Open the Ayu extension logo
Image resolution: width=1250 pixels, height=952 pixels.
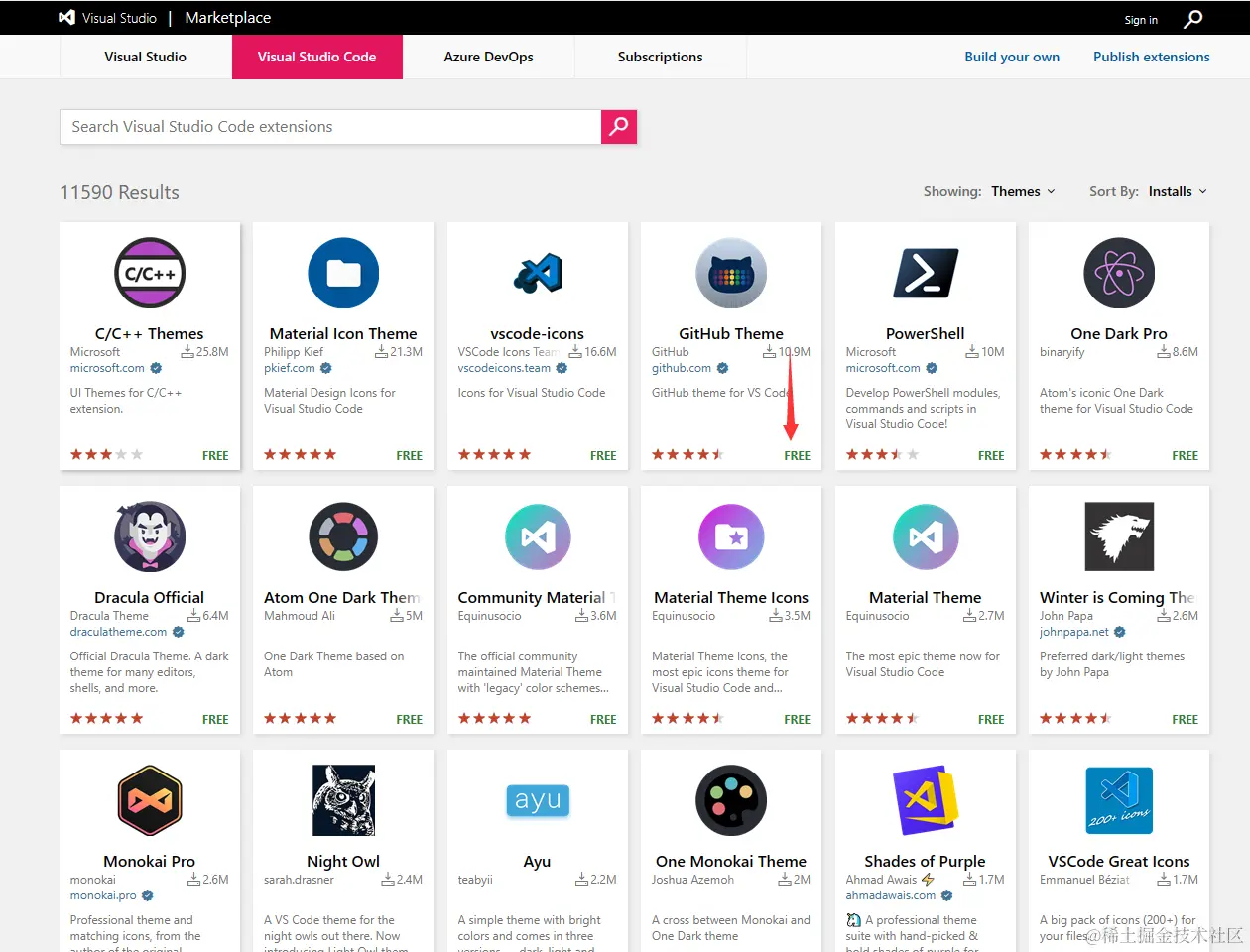pyautogui.click(x=538, y=800)
